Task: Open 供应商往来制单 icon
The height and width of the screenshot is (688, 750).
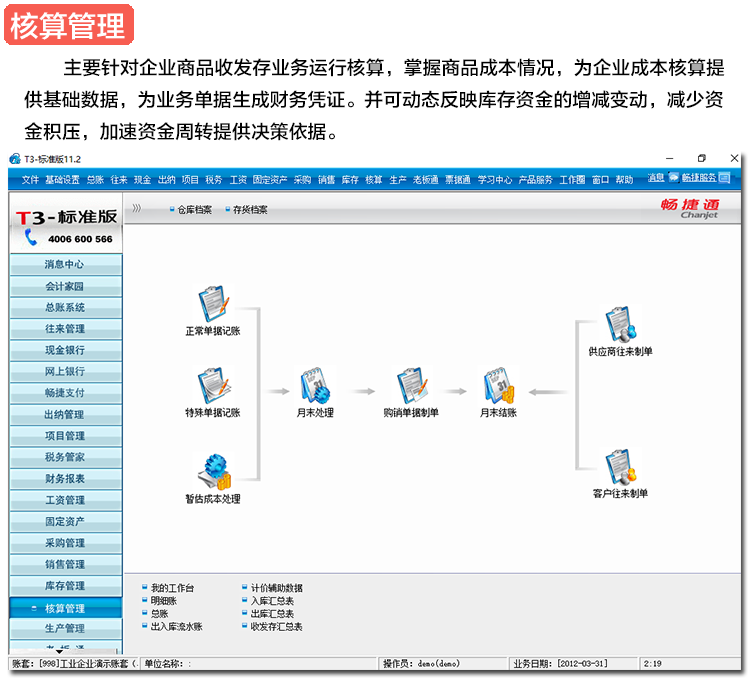Action: pyautogui.click(x=620, y=325)
